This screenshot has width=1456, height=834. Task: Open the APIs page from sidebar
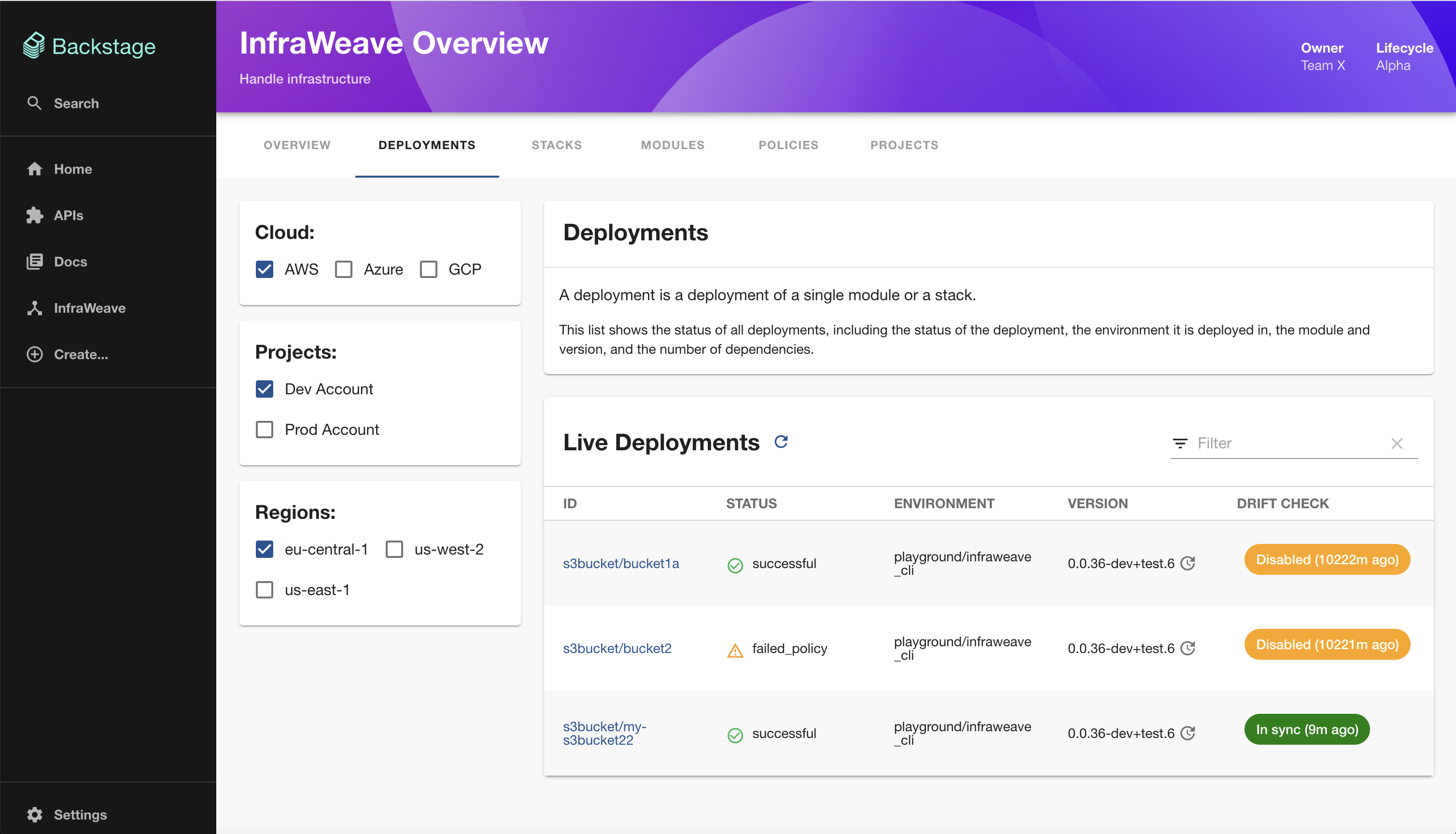pos(68,215)
